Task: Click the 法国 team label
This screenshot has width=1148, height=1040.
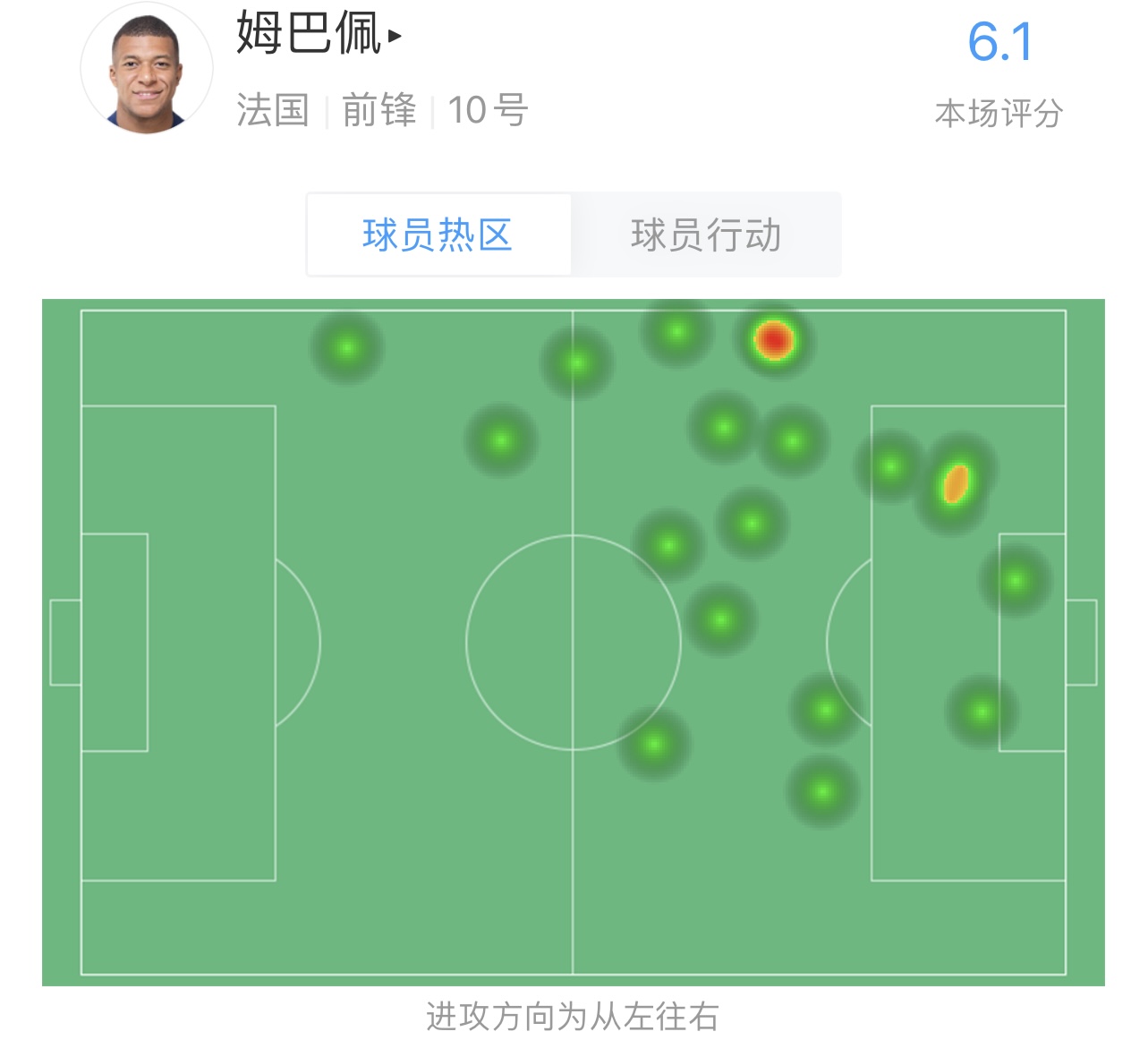Action: (273, 110)
